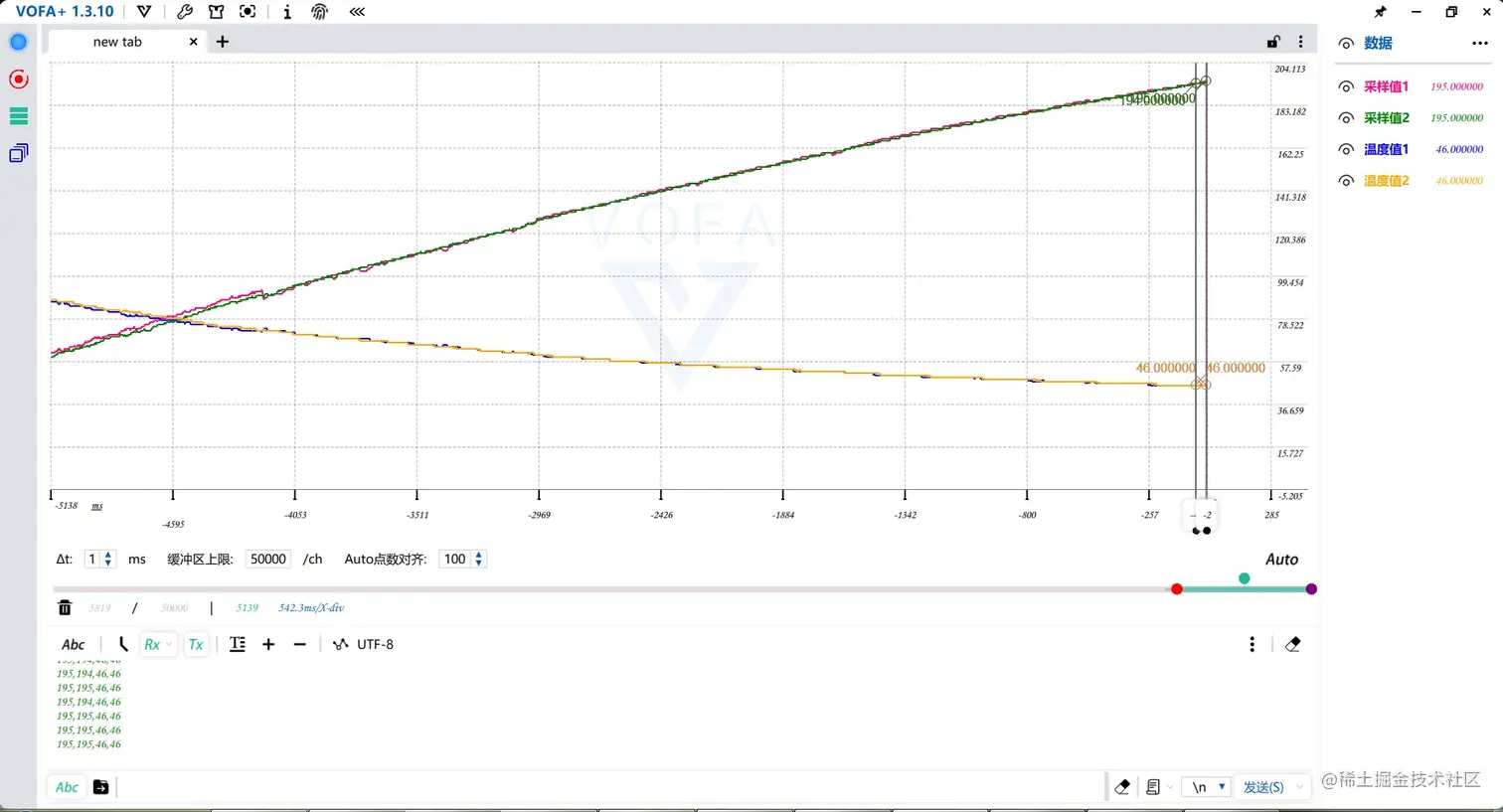Click the purple slider end handle
This screenshot has width=1503, height=812.
(x=1311, y=589)
